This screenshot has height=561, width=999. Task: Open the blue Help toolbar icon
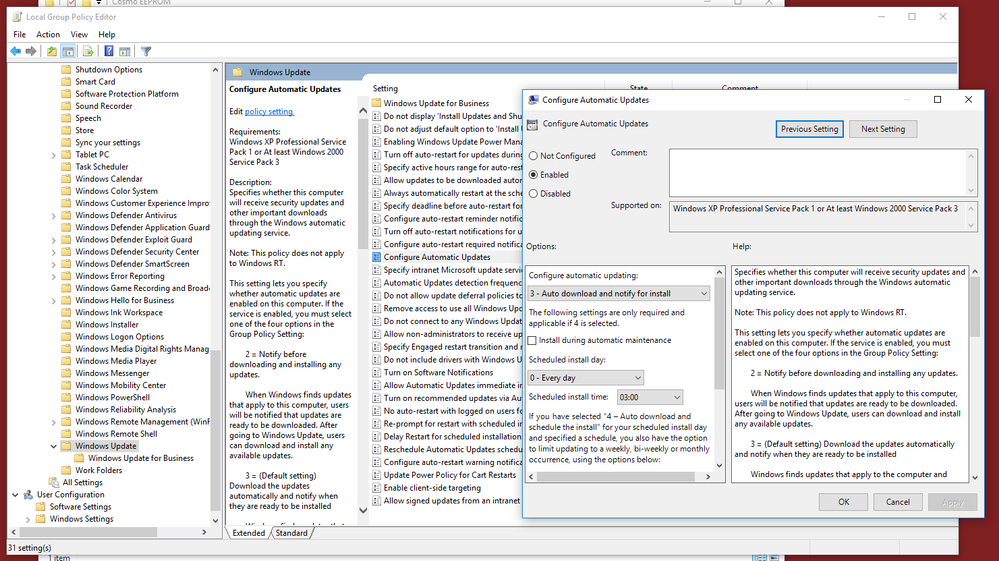[109, 52]
